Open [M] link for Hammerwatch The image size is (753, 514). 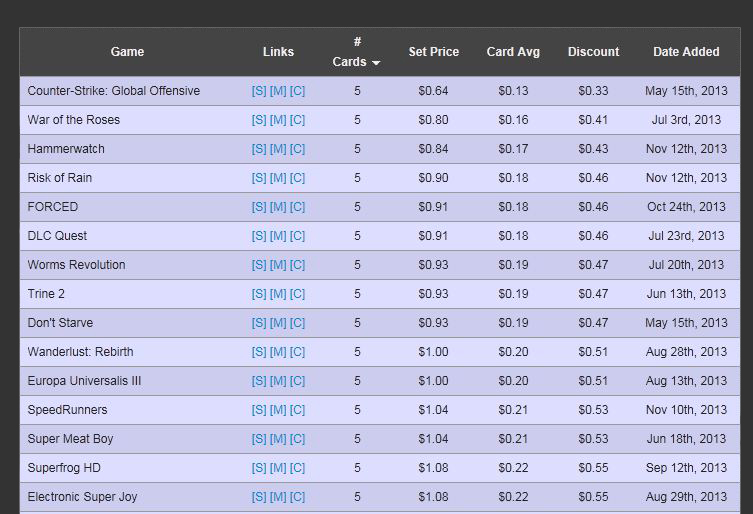pyautogui.click(x=278, y=149)
